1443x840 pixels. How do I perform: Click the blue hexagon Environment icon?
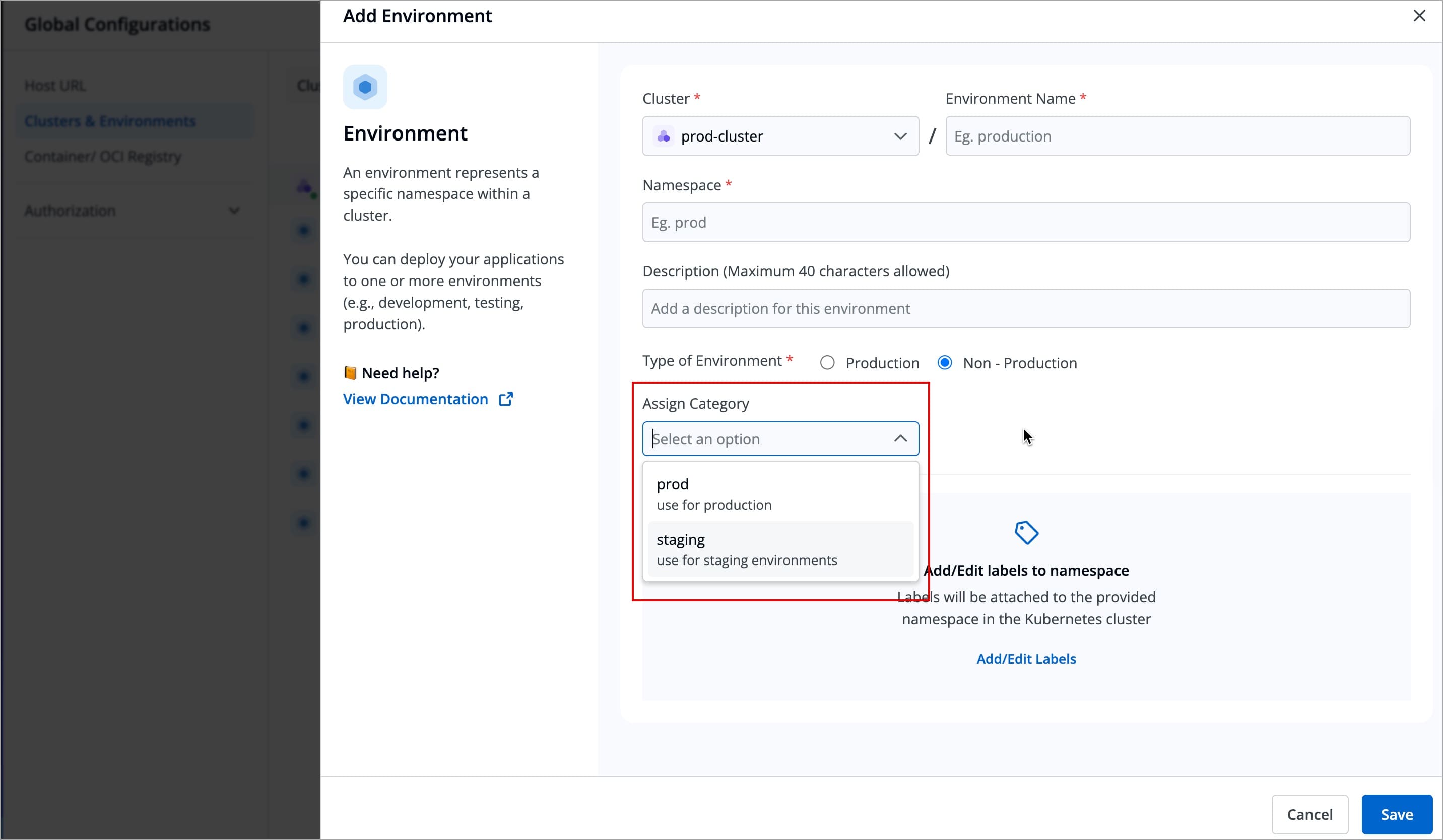pos(365,87)
